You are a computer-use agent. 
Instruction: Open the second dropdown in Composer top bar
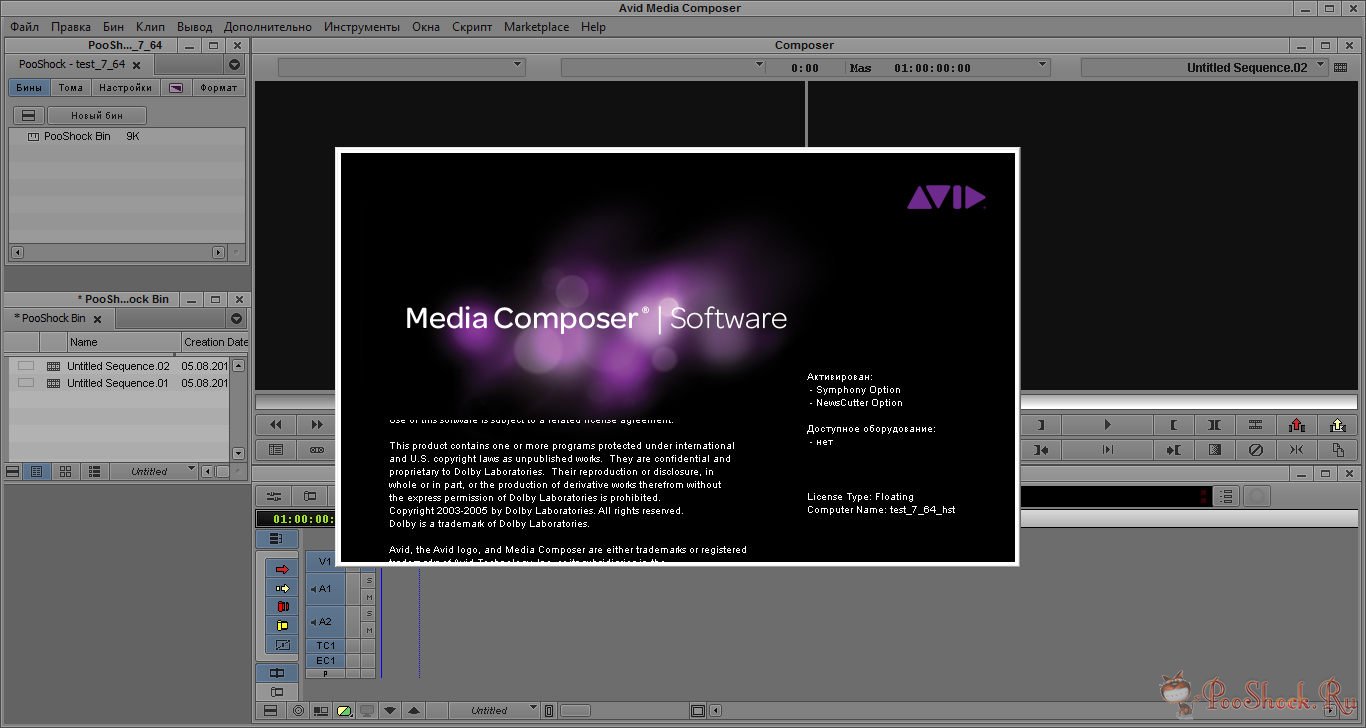(x=662, y=66)
